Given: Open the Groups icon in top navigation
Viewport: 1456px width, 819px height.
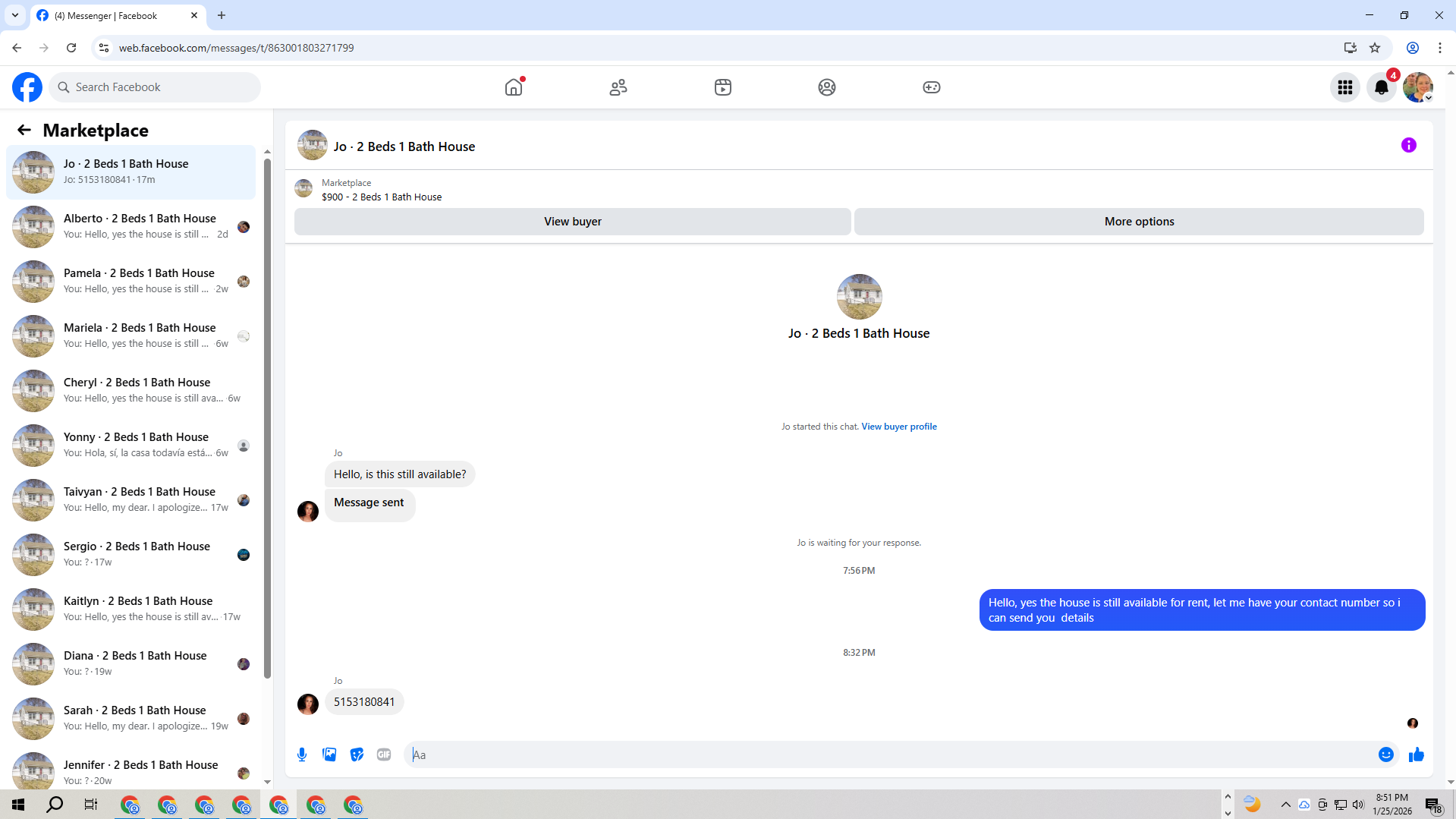Looking at the screenshot, I should 827,87.
